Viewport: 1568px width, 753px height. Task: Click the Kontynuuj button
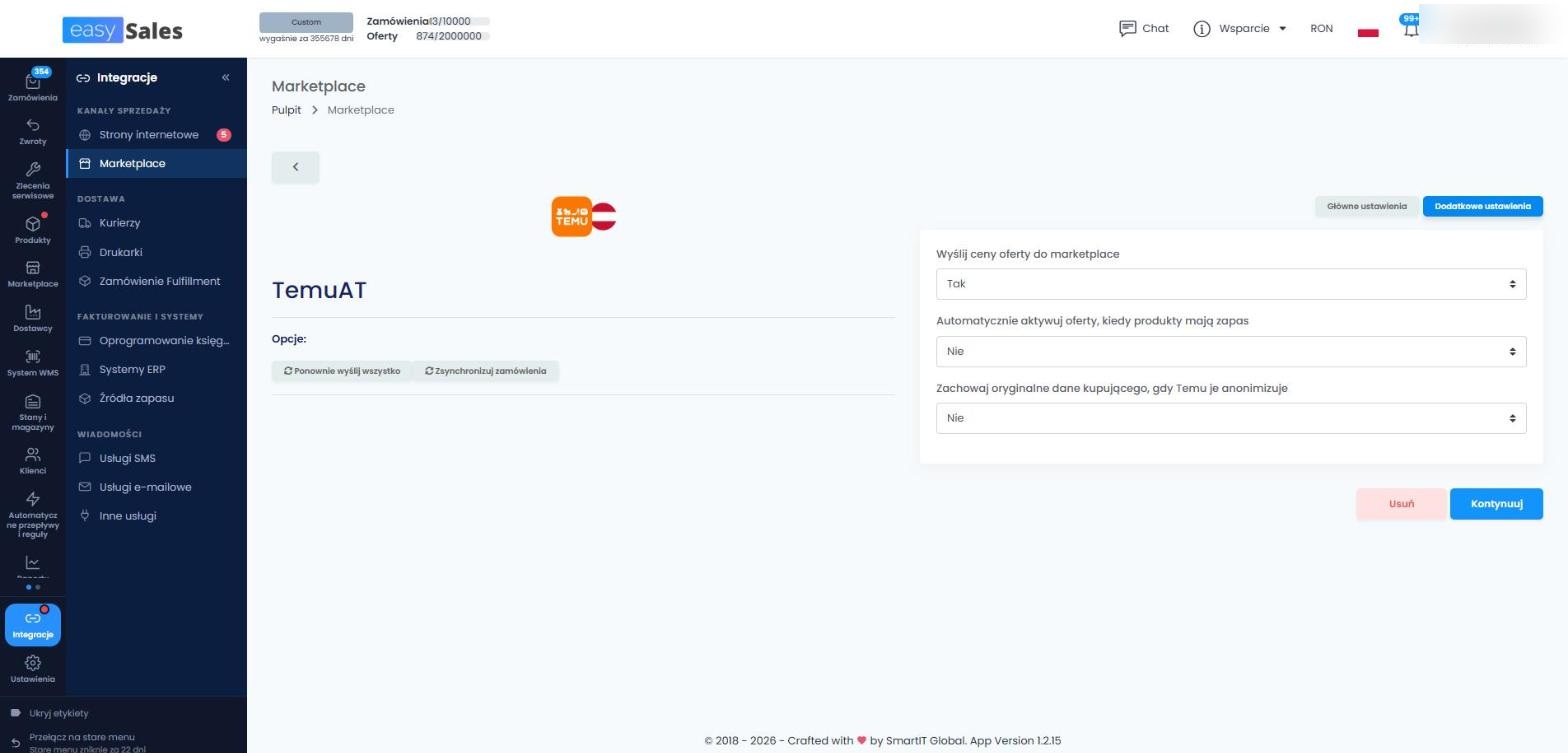[x=1496, y=504]
